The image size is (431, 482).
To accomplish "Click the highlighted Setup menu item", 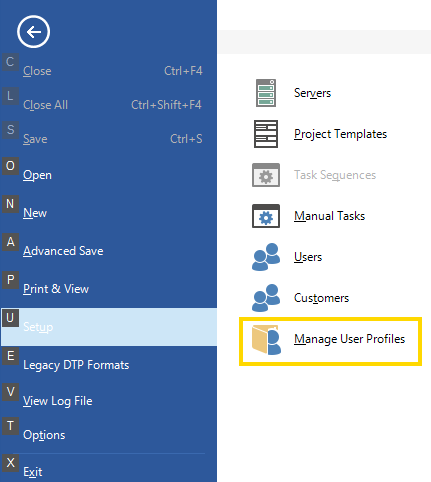I will [109, 327].
